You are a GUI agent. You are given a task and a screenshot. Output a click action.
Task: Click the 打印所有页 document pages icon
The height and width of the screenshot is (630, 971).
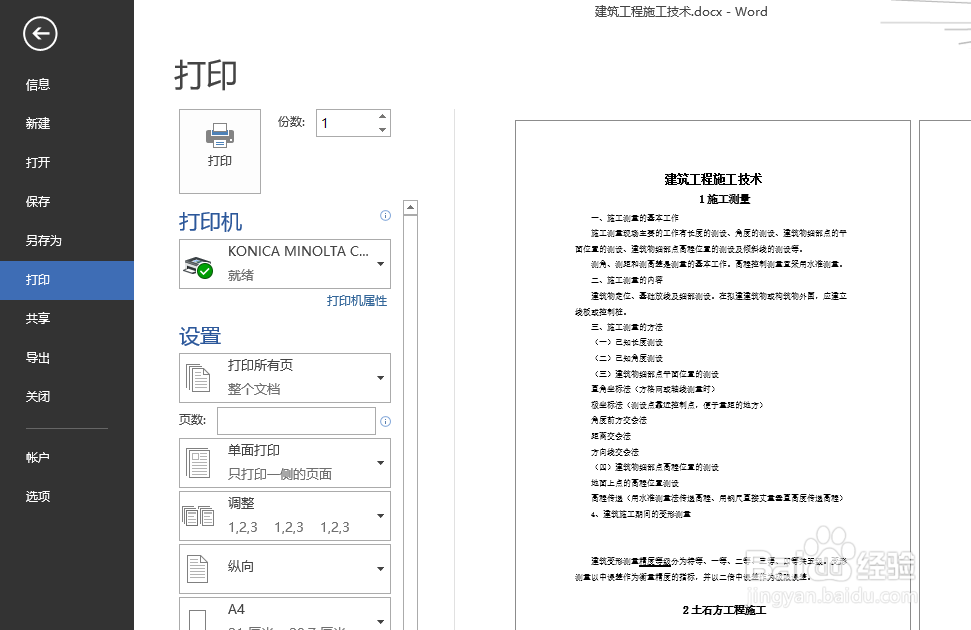[198, 378]
